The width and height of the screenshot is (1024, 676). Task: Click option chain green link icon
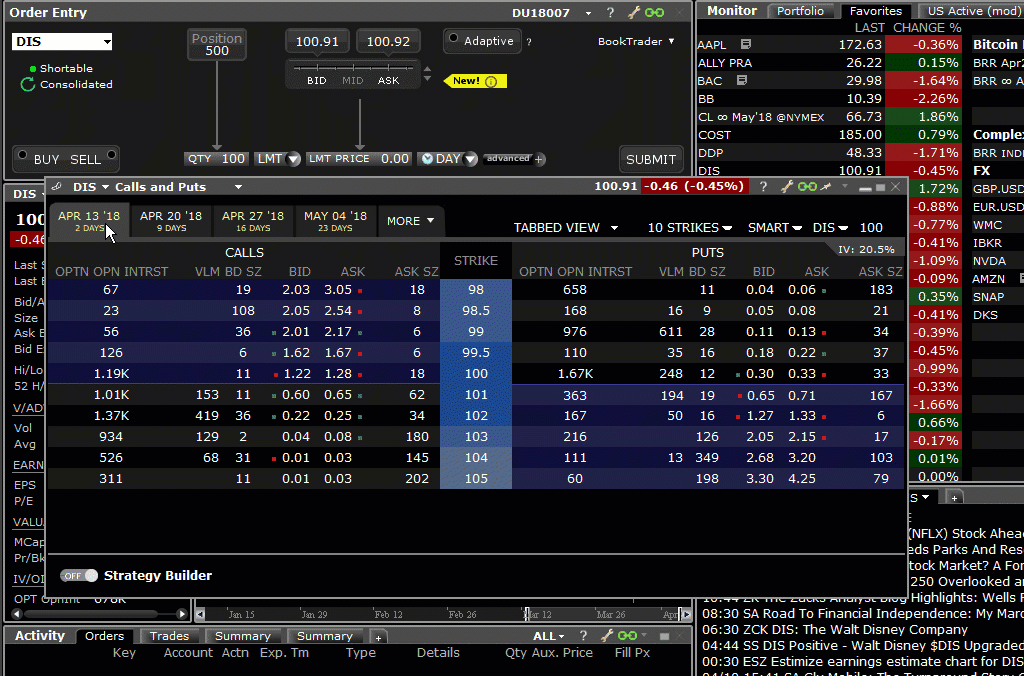[x=807, y=187]
